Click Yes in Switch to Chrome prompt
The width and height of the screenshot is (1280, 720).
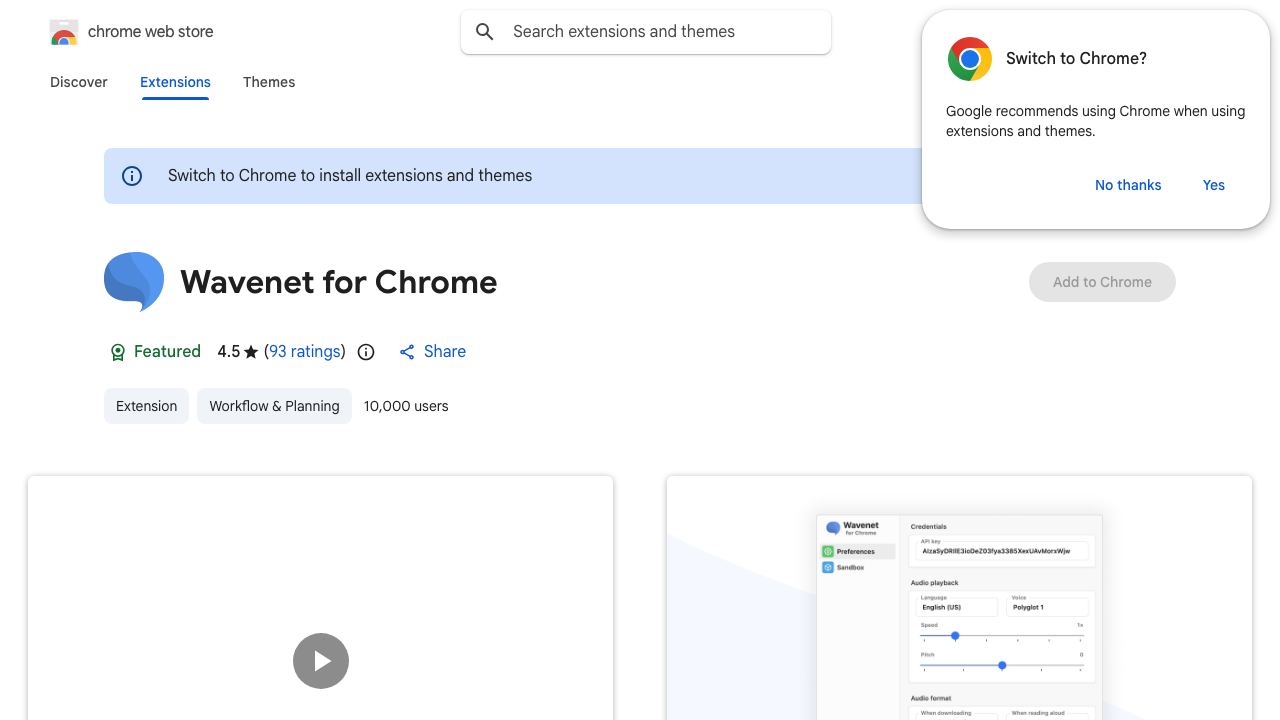(x=1214, y=185)
